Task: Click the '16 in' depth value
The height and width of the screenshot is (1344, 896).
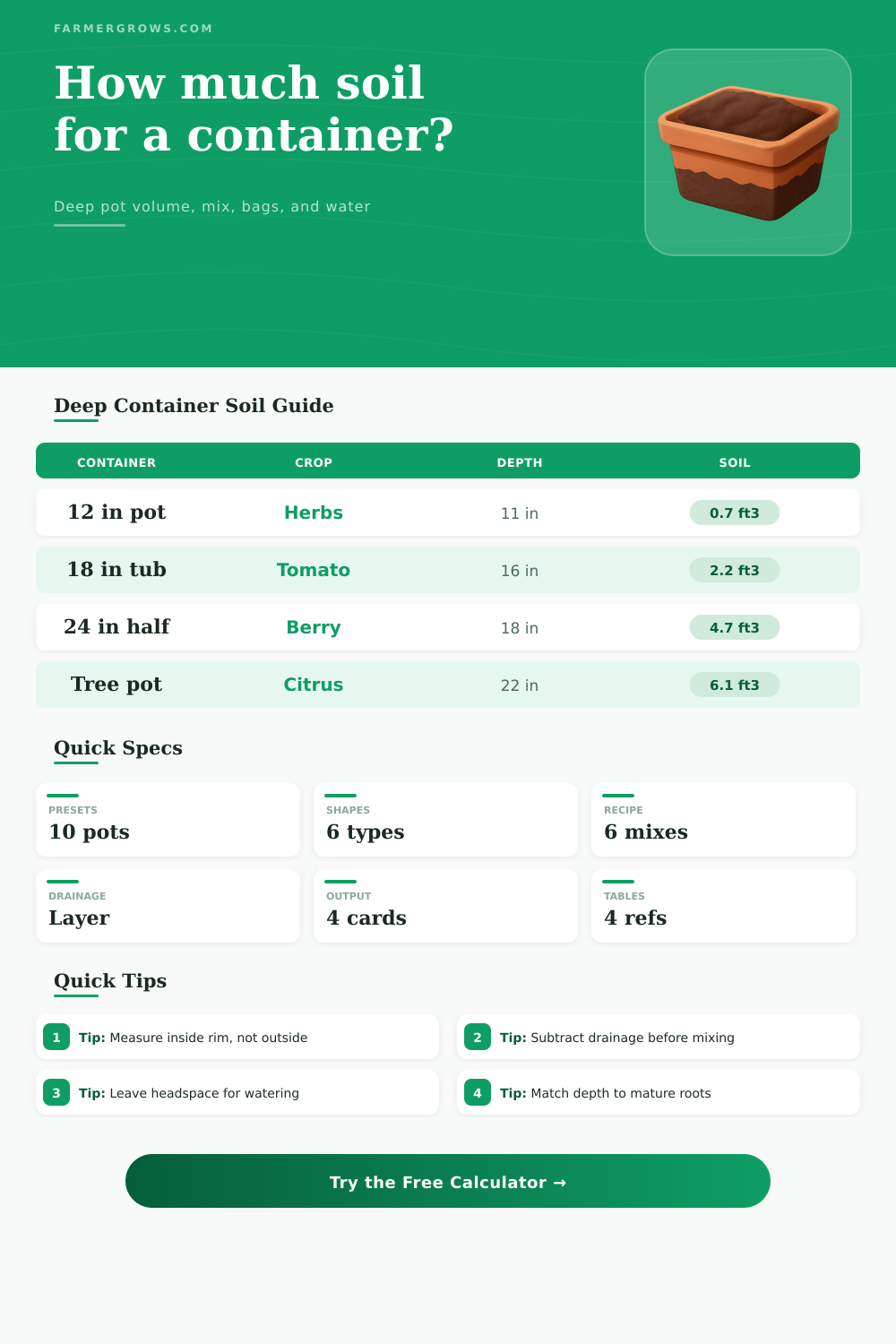Action: point(520,571)
